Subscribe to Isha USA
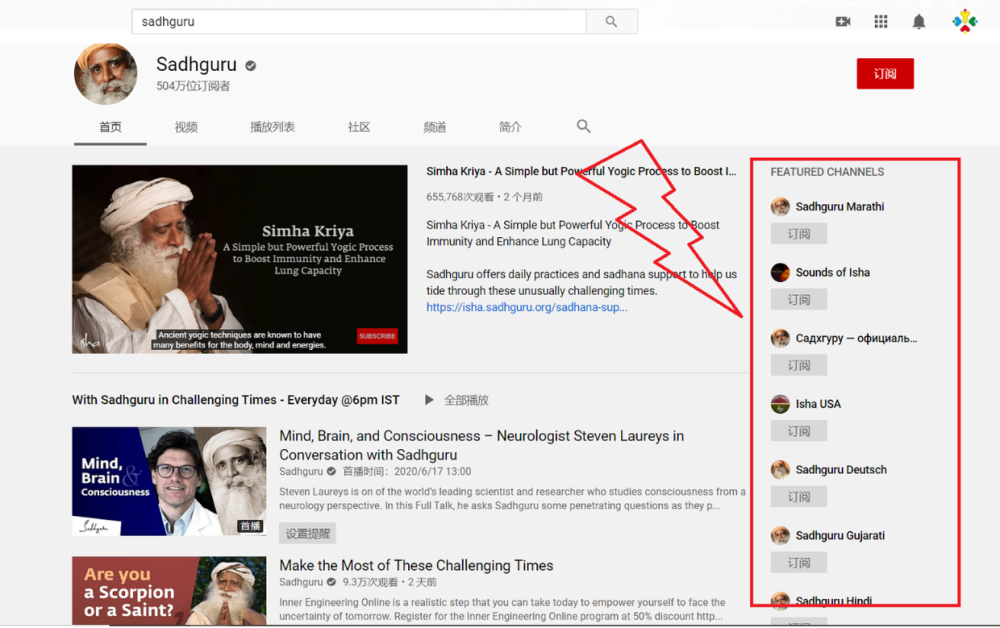The image size is (1000, 628). click(x=798, y=430)
